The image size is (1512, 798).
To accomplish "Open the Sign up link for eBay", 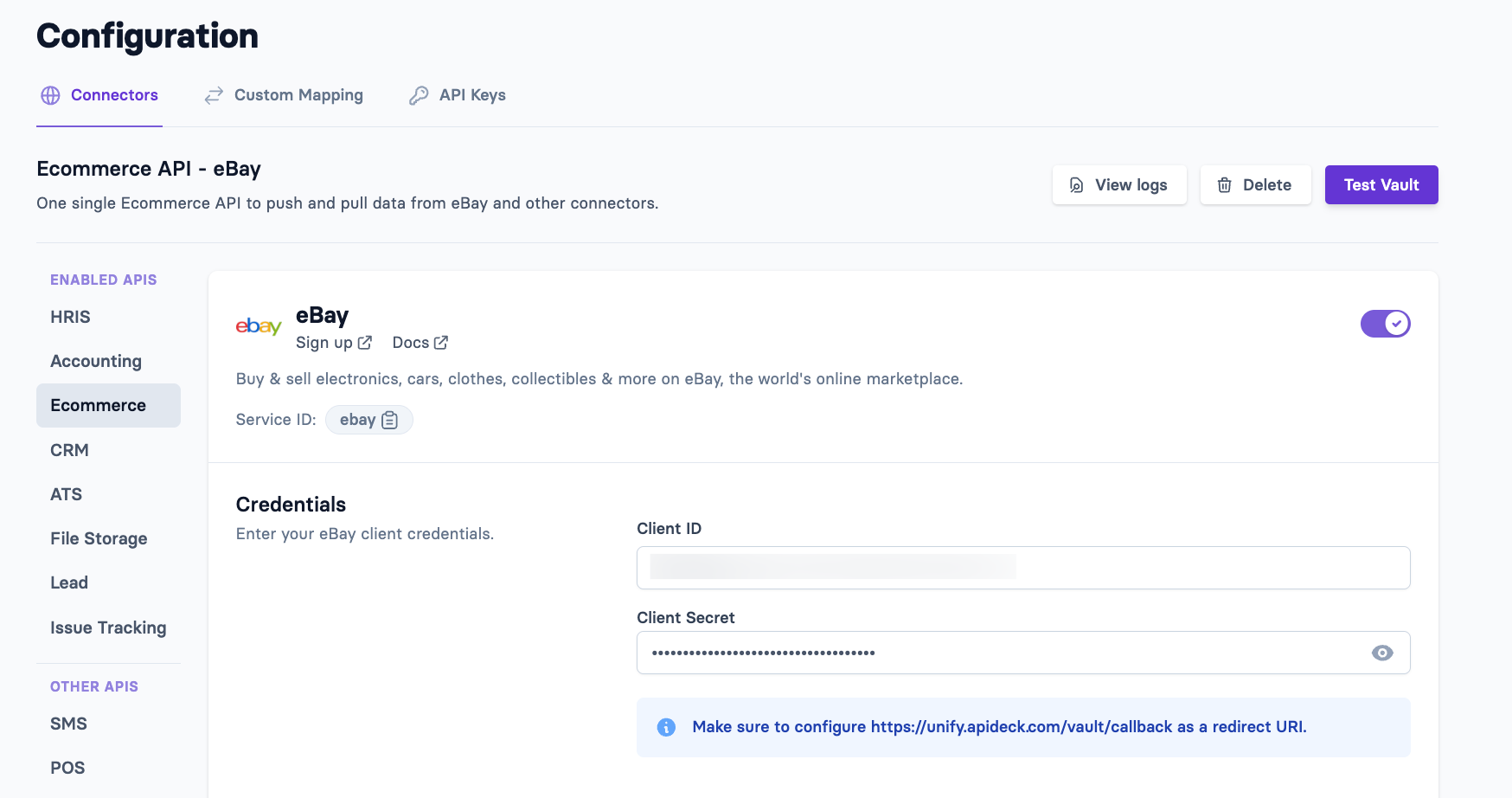I will click(334, 342).
